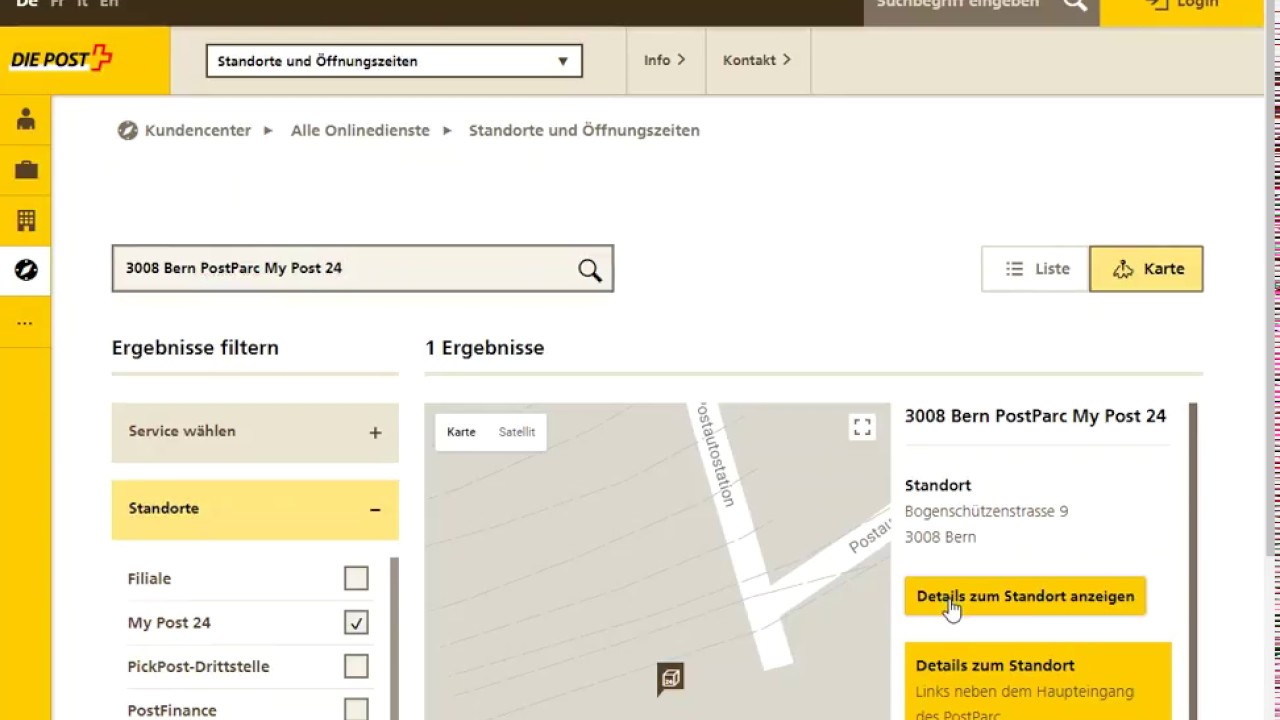Viewport: 1280px width, 720px height.
Task: Open the Info menu
Action: coord(665,60)
